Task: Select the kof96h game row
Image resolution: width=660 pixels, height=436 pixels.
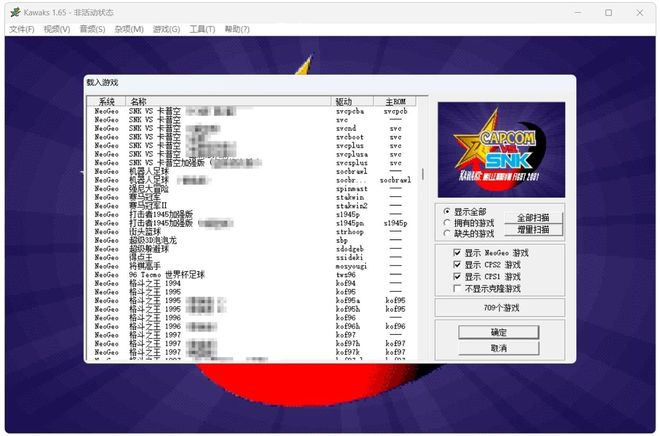Action: (251, 326)
